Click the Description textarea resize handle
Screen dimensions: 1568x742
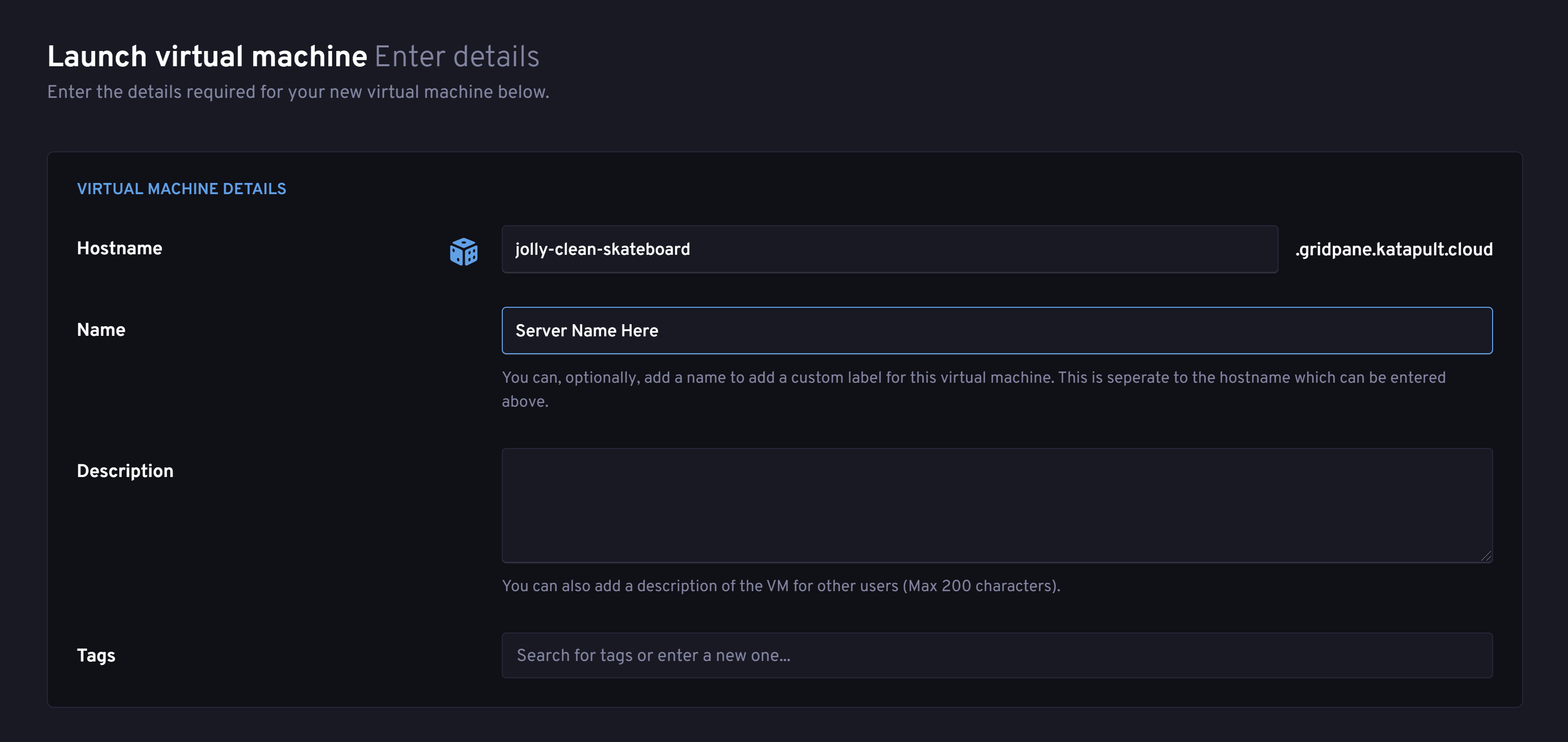click(x=1486, y=556)
